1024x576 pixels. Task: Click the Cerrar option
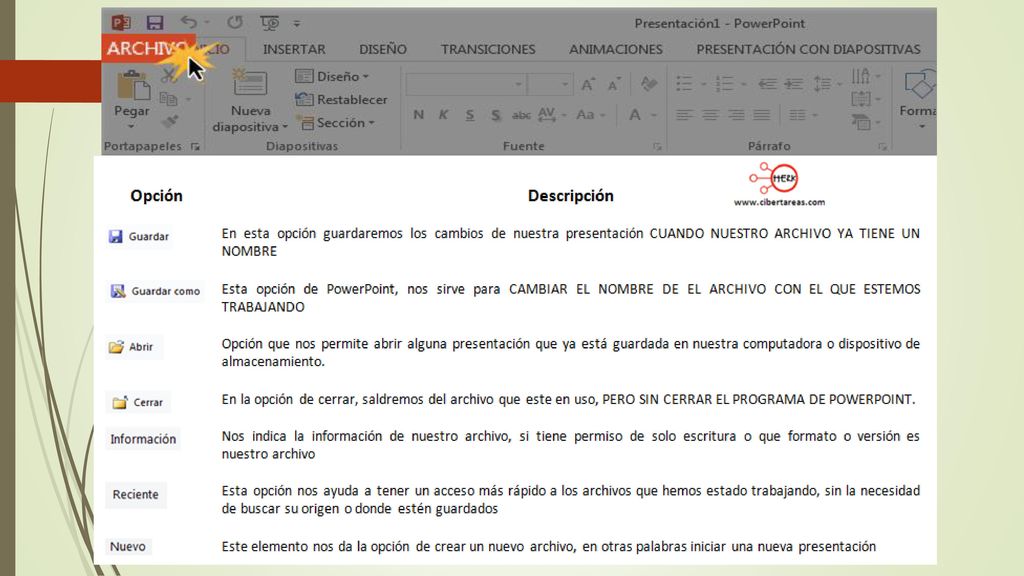(x=138, y=402)
